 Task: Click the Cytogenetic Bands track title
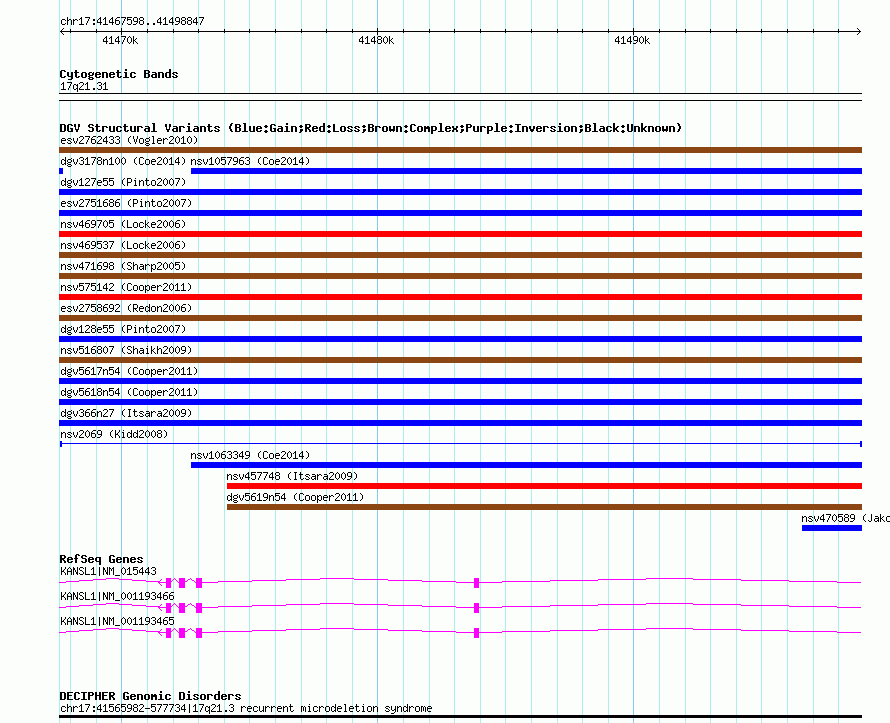[119, 74]
